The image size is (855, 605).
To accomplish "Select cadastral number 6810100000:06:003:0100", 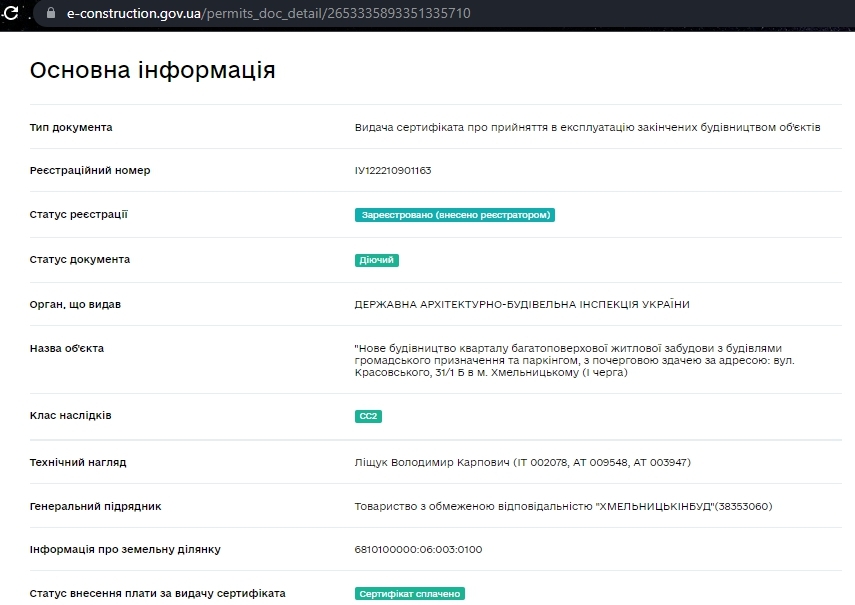I will pos(418,549).
